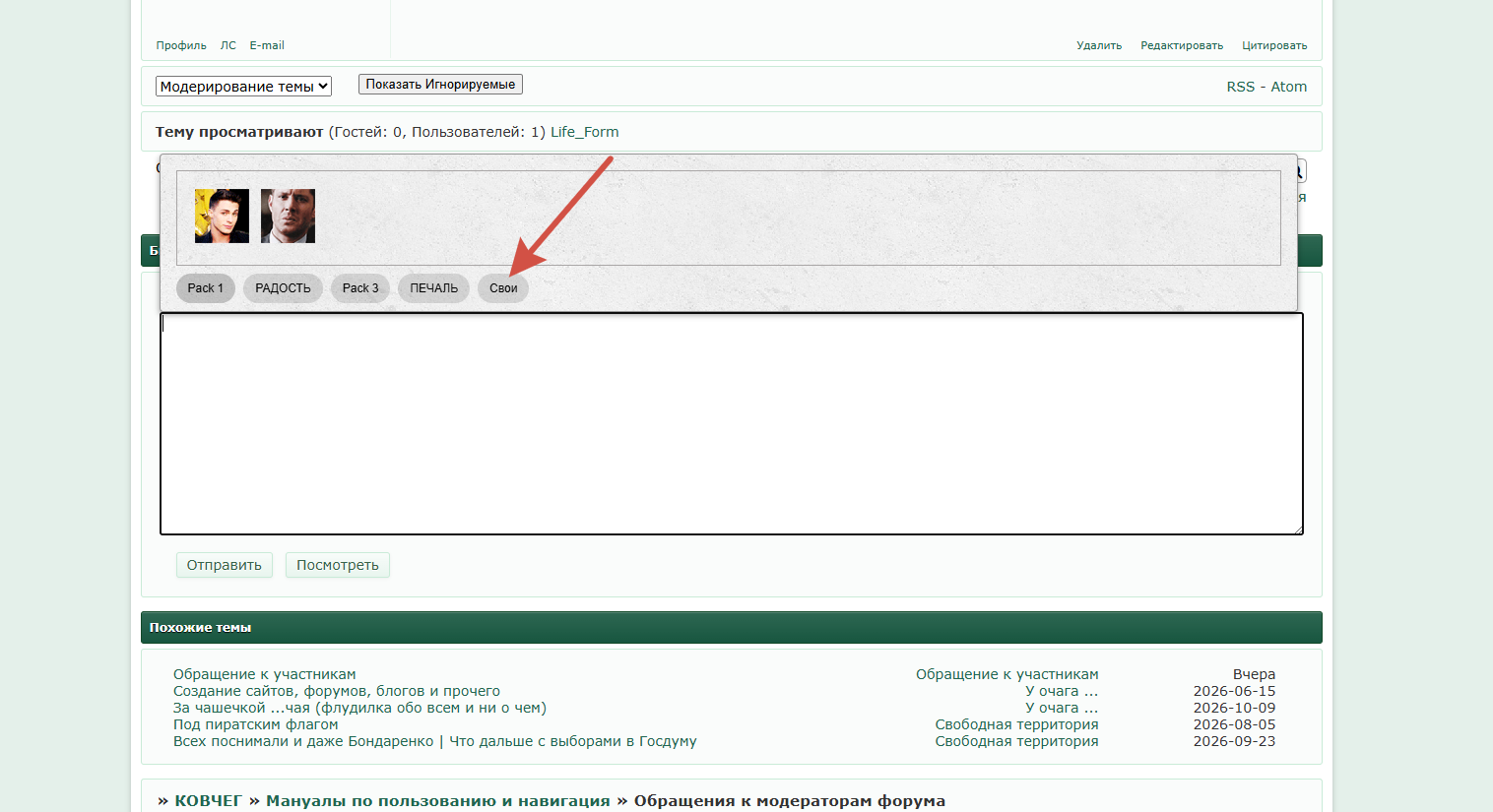
Task: Open the Atom feed link
Action: 1288,87
